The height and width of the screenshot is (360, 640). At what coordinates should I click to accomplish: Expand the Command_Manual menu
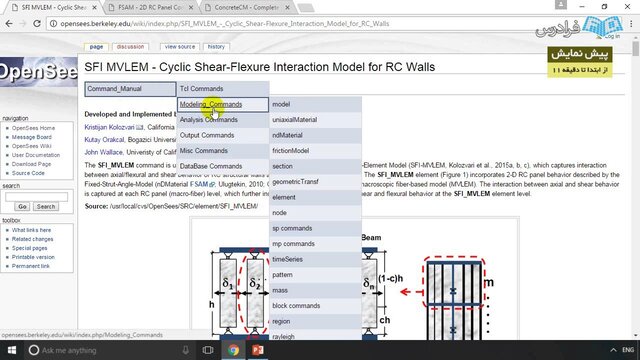point(130,89)
